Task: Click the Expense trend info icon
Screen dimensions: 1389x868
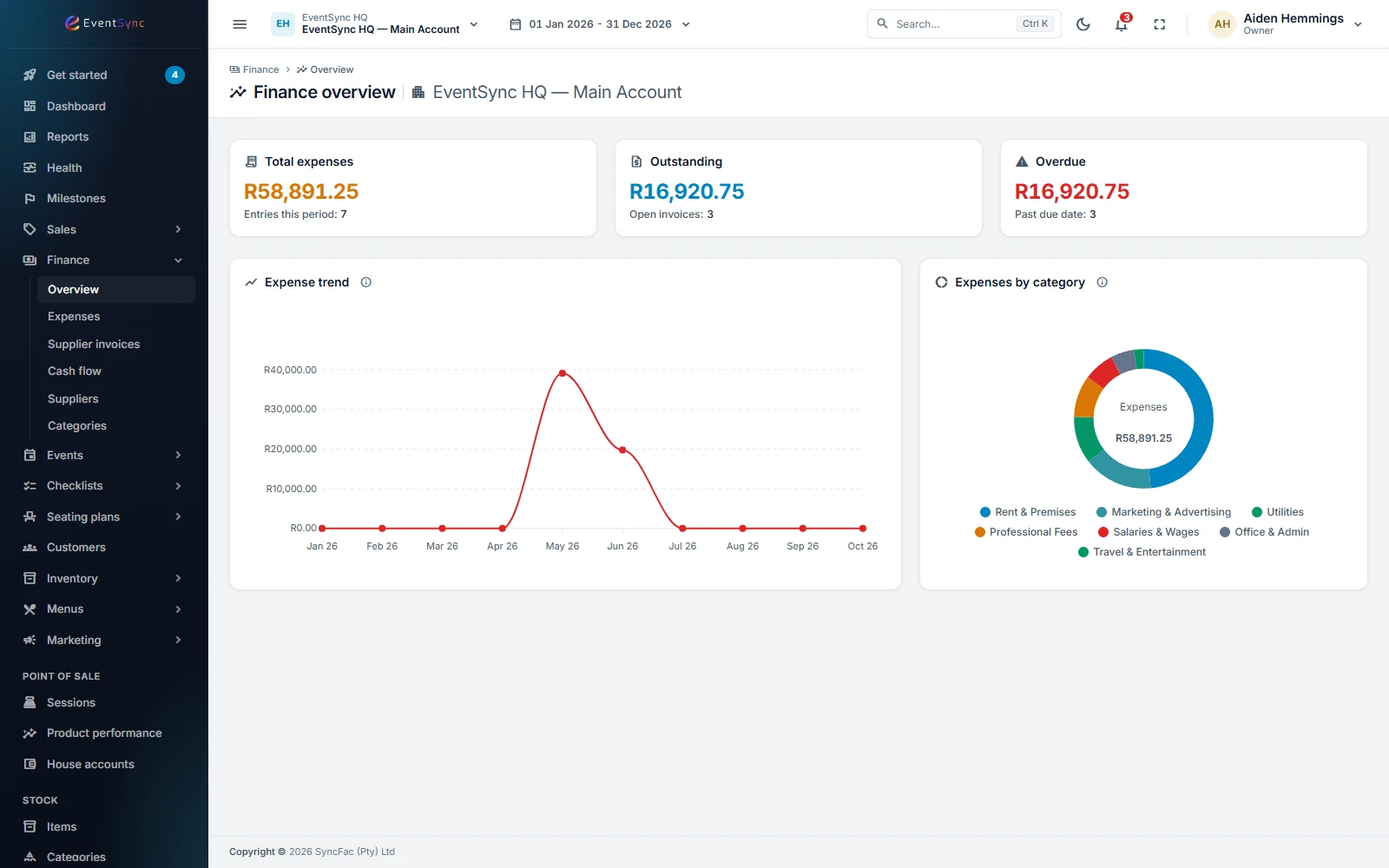Action: pos(366,282)
